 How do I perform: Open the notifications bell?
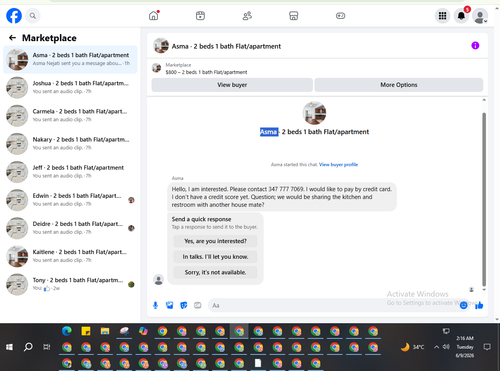(461, 16)
